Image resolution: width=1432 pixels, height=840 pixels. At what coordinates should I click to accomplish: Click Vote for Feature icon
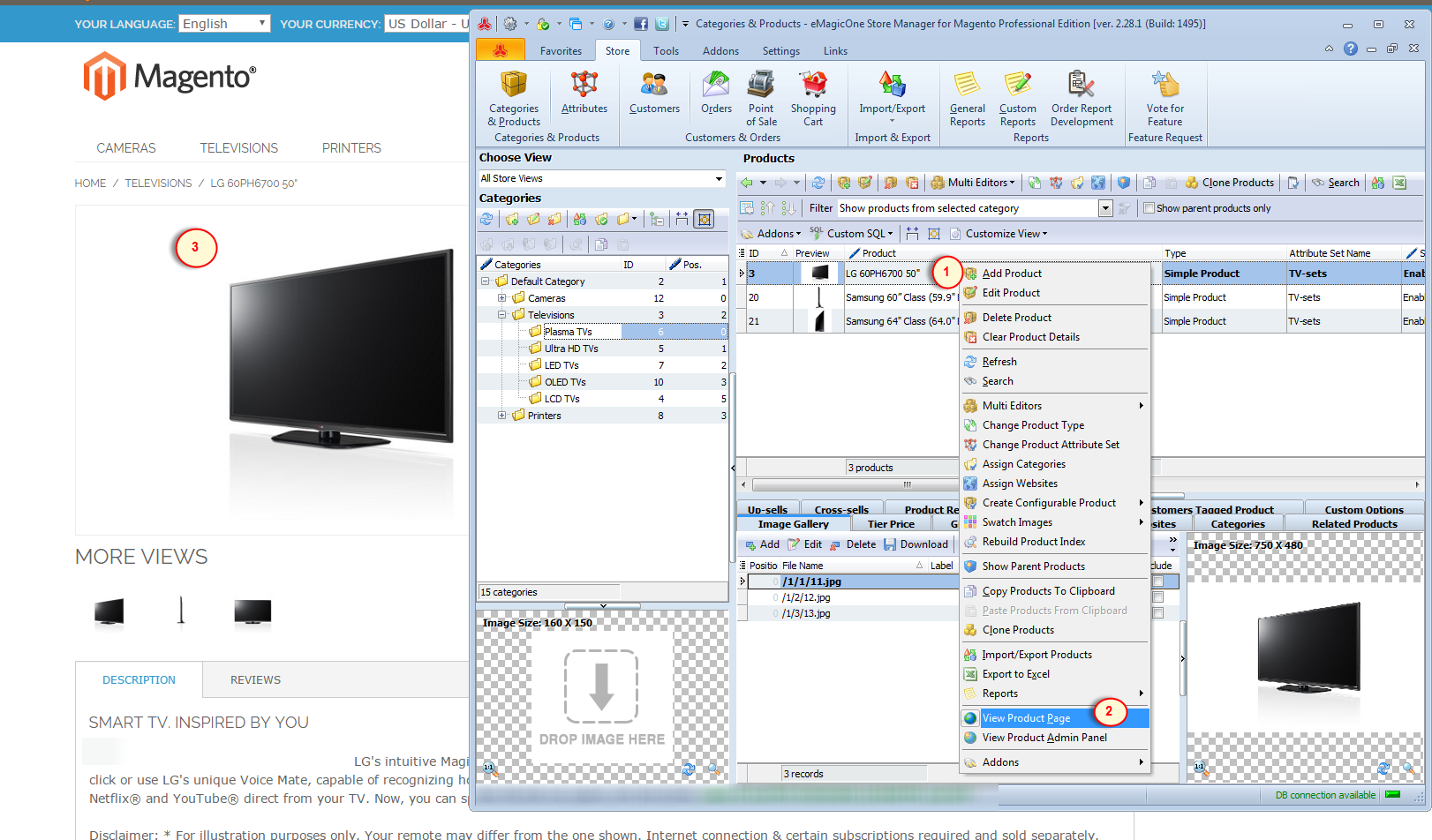[1164, 99]
